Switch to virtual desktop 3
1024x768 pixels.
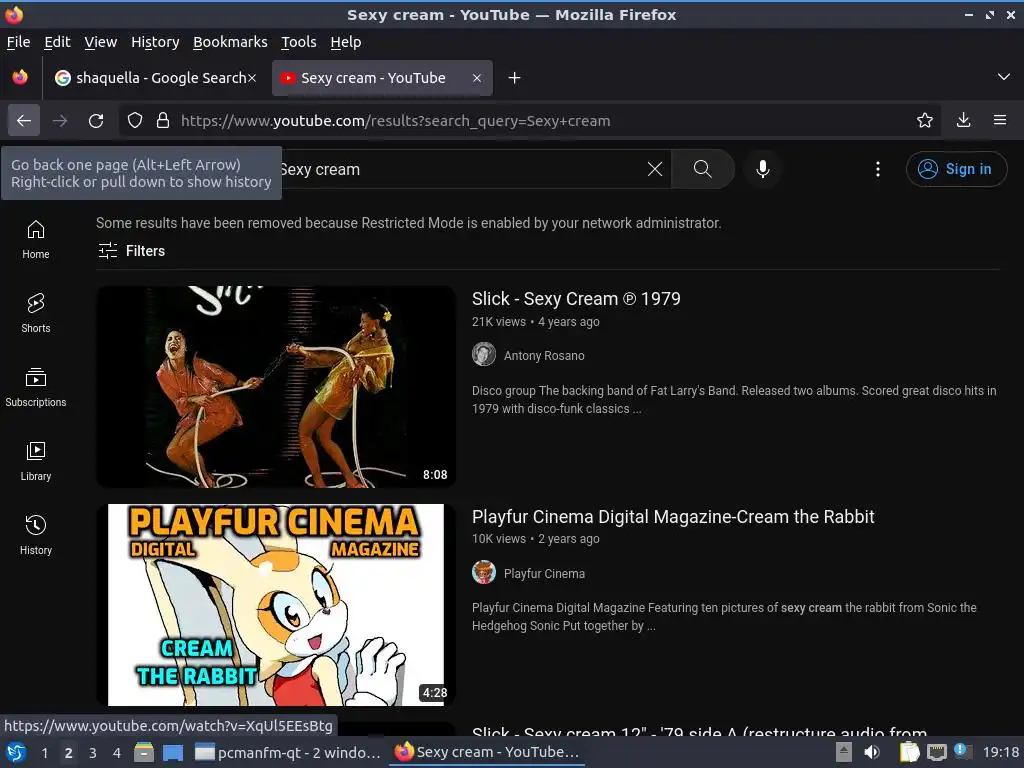(x=93, y=753)
